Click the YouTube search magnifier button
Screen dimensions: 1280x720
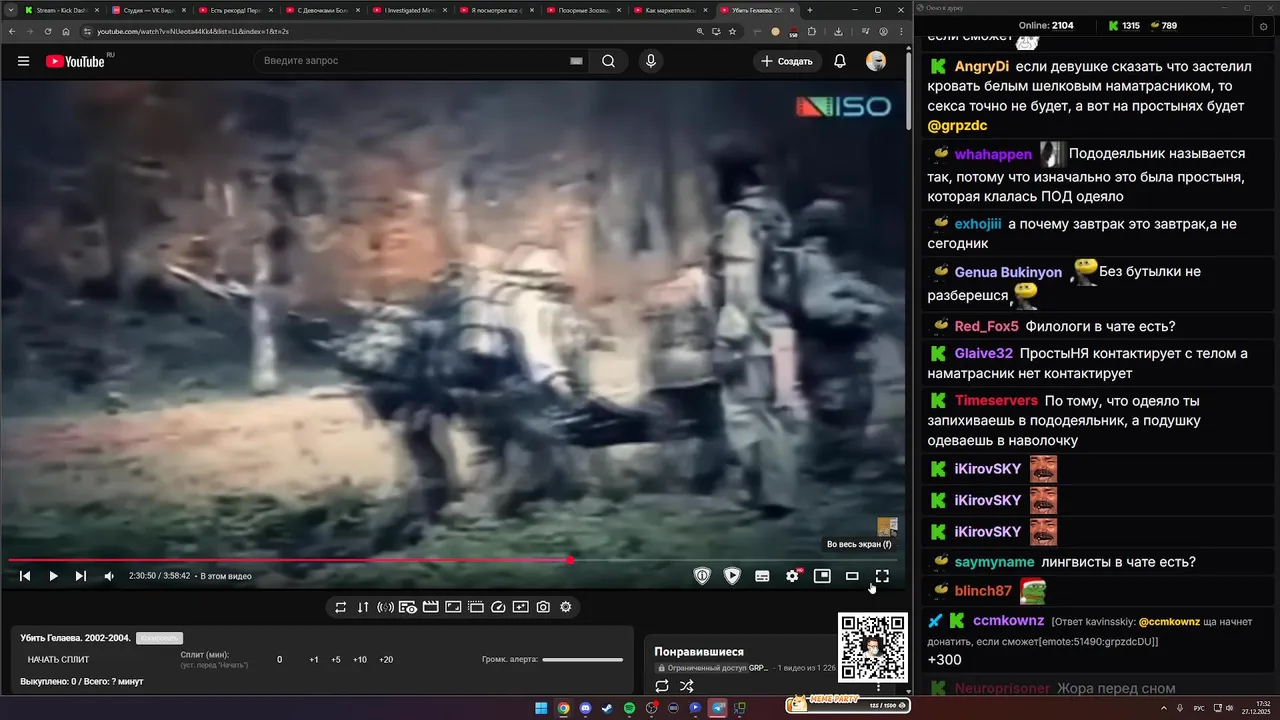click(x=608, y=61)
